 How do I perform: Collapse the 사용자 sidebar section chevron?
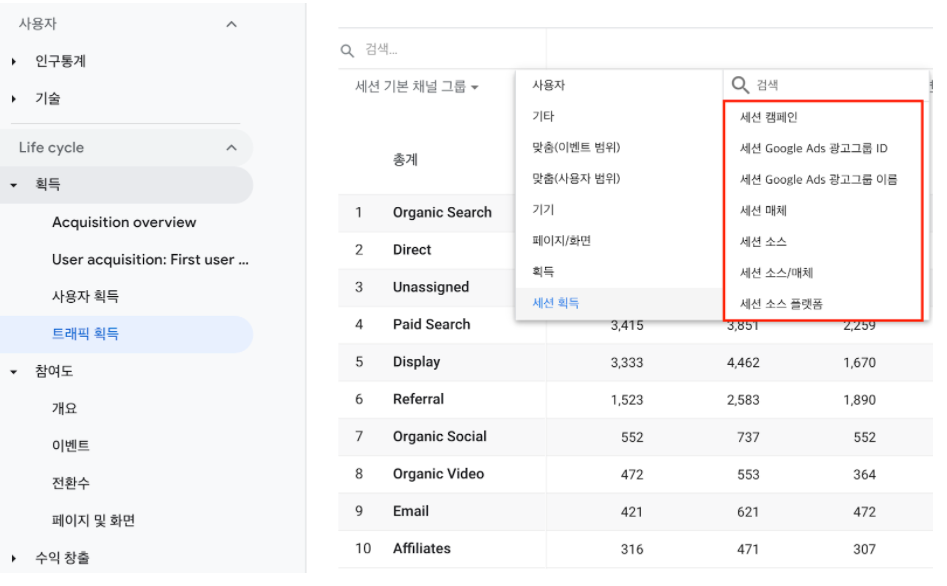click(231, 24)
